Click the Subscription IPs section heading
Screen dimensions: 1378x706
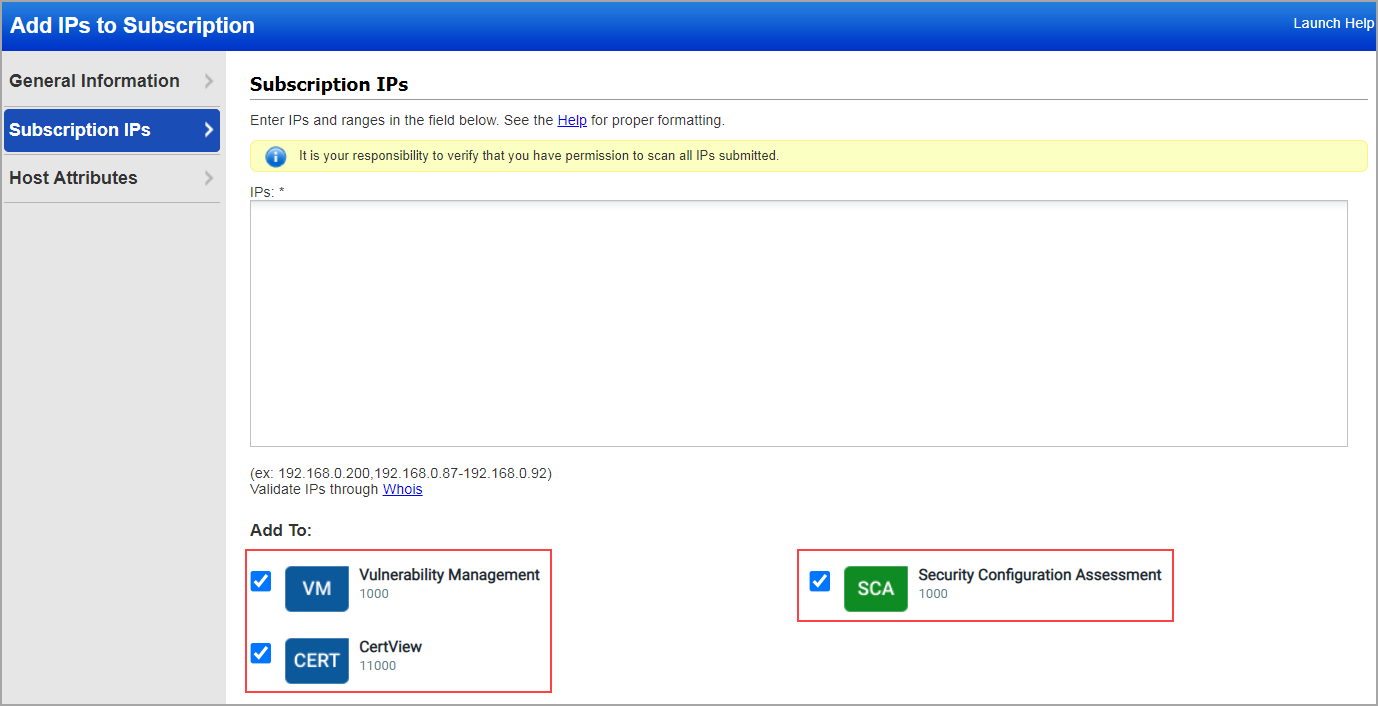pos(329,85)
